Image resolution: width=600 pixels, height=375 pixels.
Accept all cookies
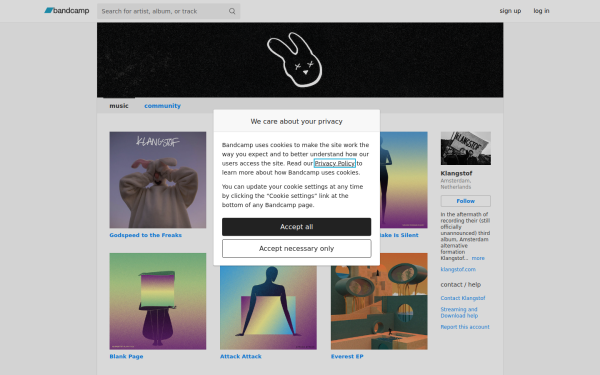click(297, 227)
